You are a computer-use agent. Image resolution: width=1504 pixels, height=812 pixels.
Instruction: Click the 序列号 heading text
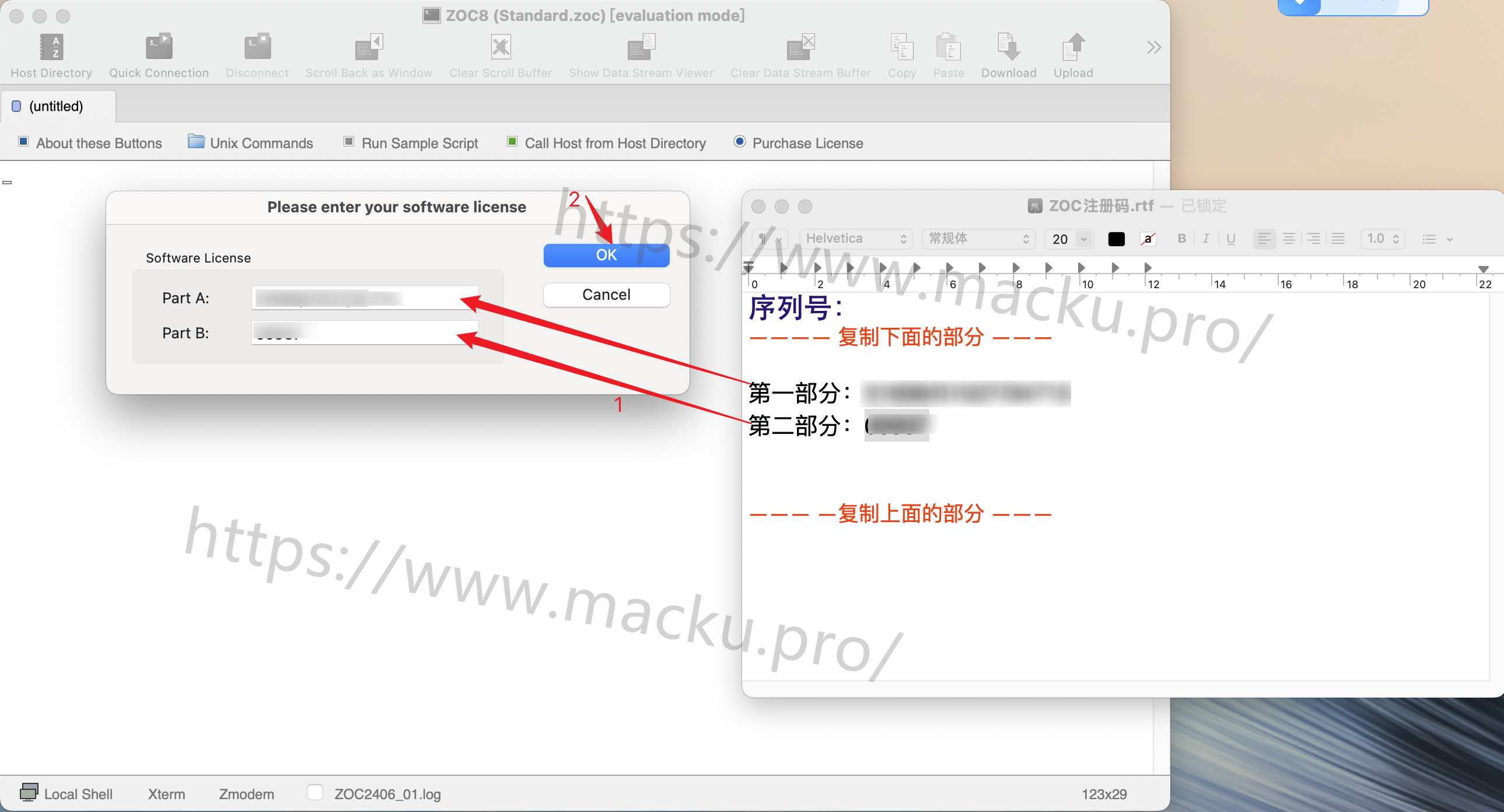(x=796, y=308)
